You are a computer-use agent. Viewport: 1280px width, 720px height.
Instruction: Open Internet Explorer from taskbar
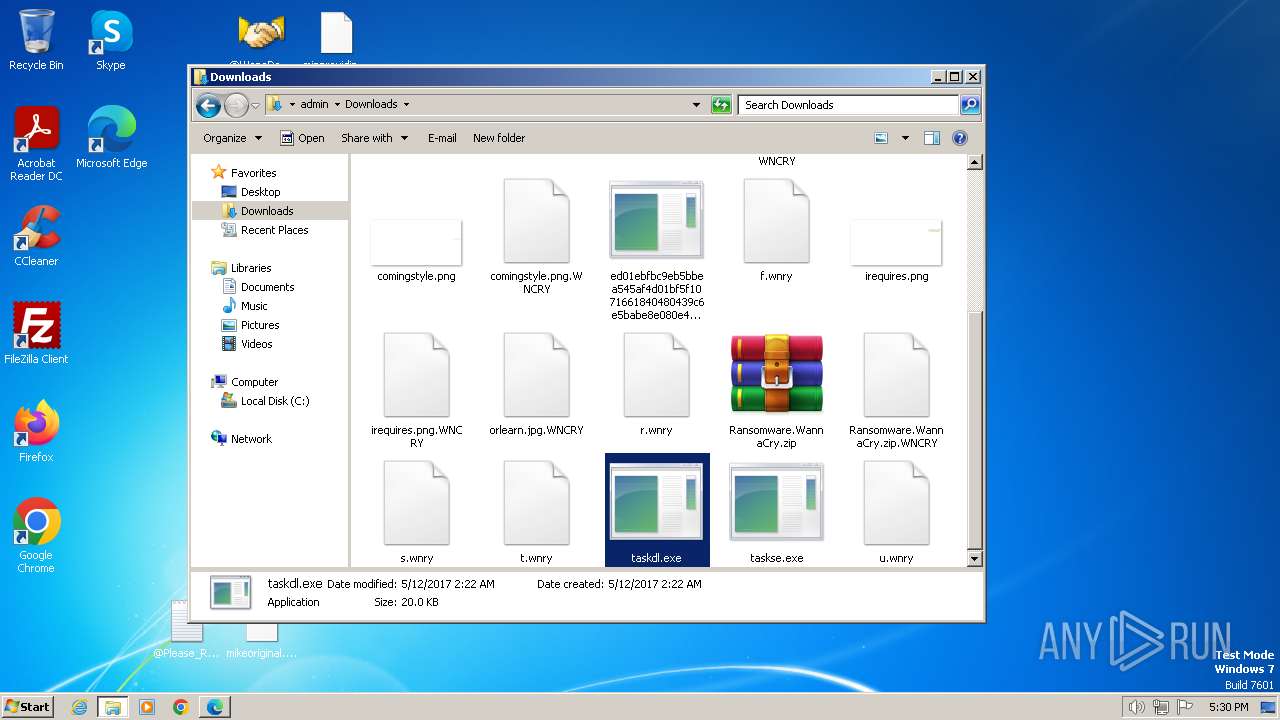(x=79, y=707)
